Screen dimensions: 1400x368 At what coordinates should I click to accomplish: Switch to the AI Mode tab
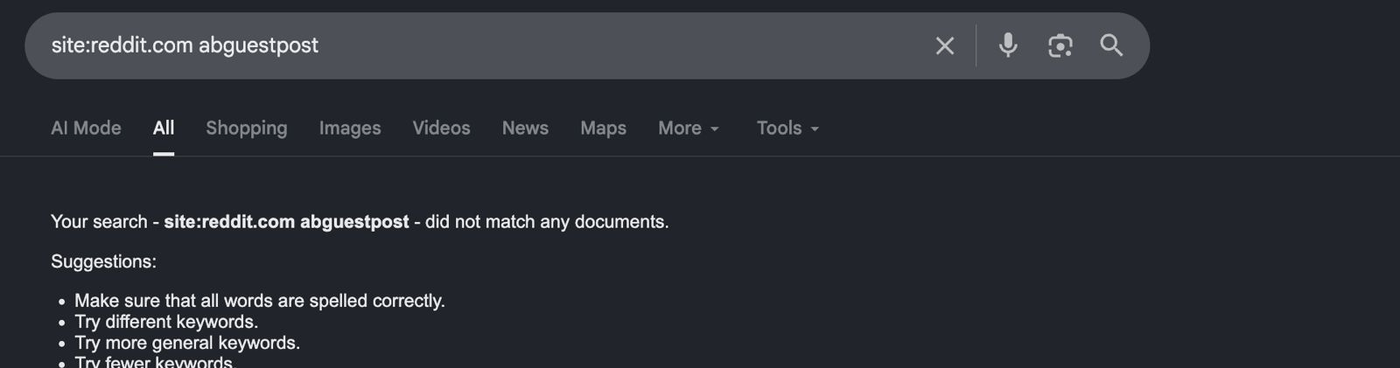pos(86,128)
